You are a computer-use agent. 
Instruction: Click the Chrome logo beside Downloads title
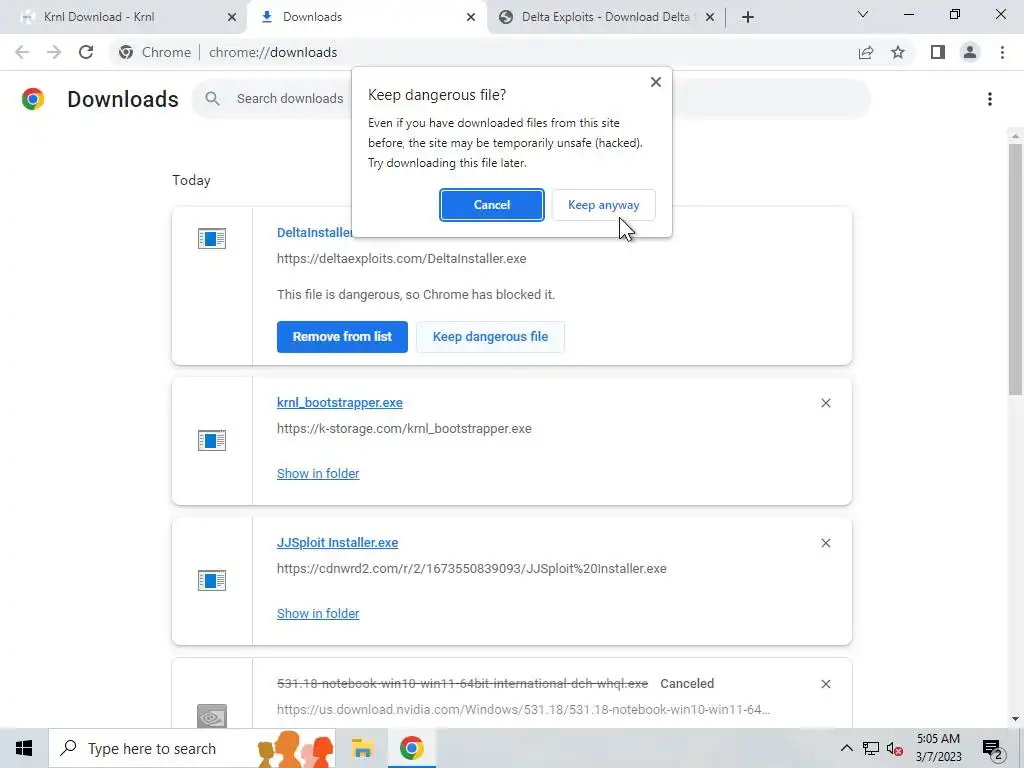click(33, 99)
